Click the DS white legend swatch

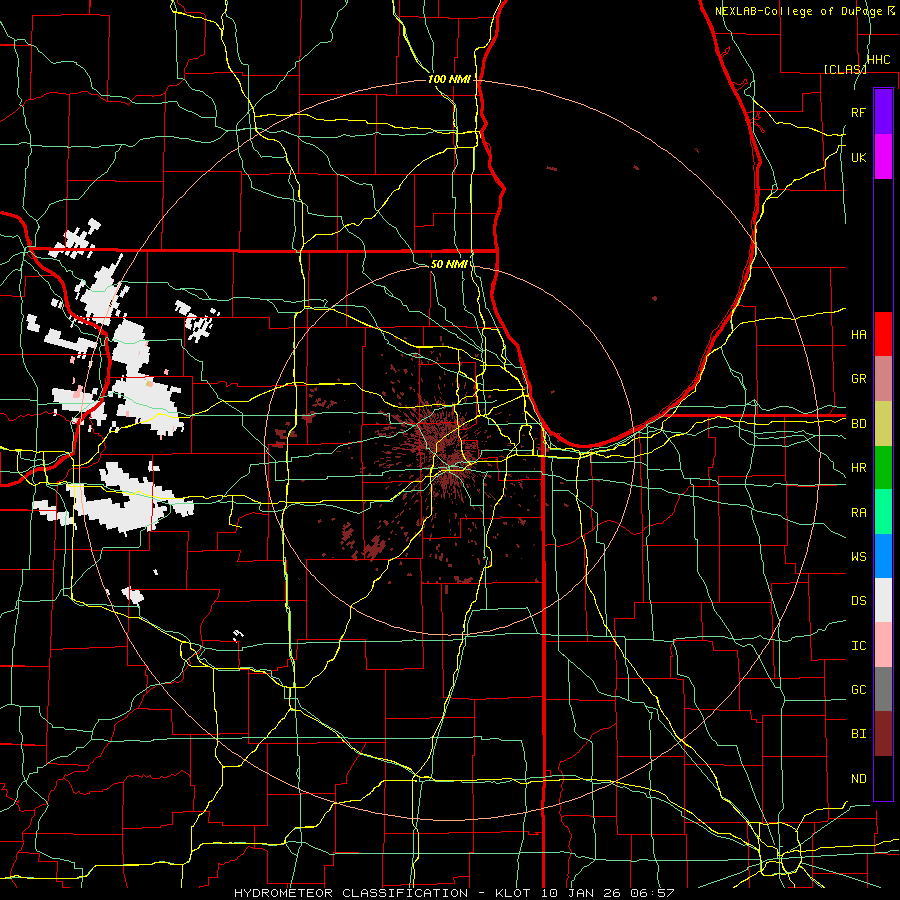[x=883, y=600]
